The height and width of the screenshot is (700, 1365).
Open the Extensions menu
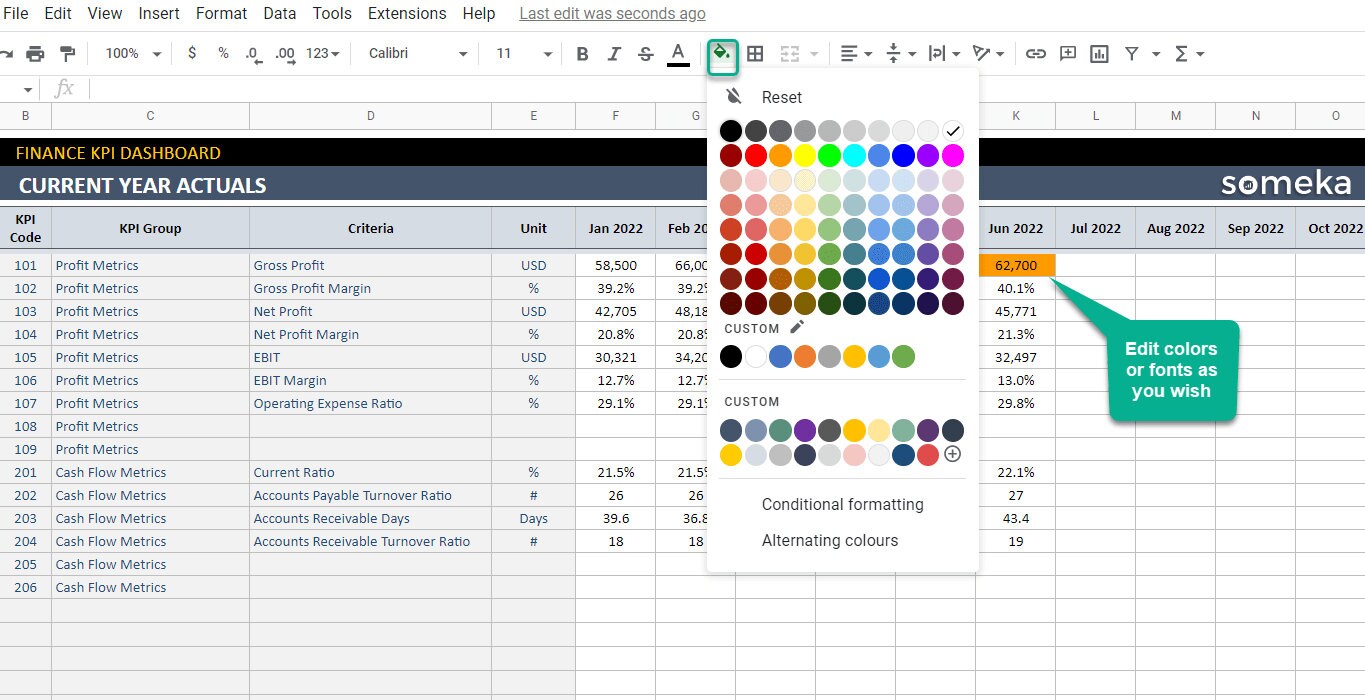(x=407, y=14)
